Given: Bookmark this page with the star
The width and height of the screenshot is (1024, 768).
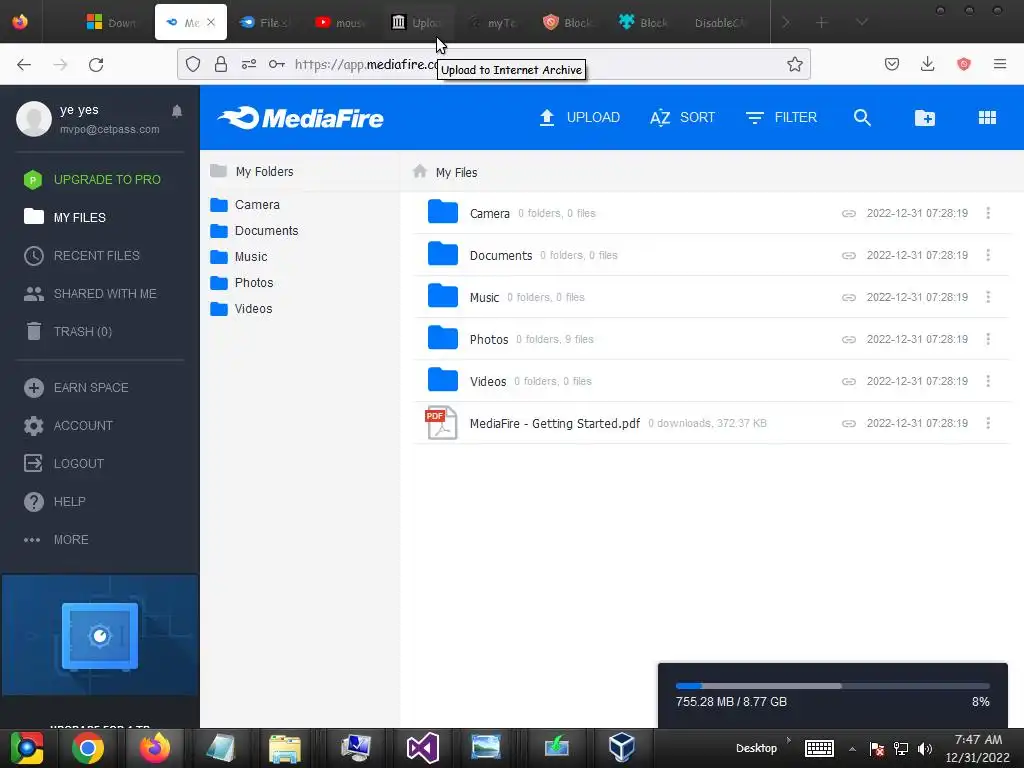Looking at the screenshot, I should tap(795, 64).
